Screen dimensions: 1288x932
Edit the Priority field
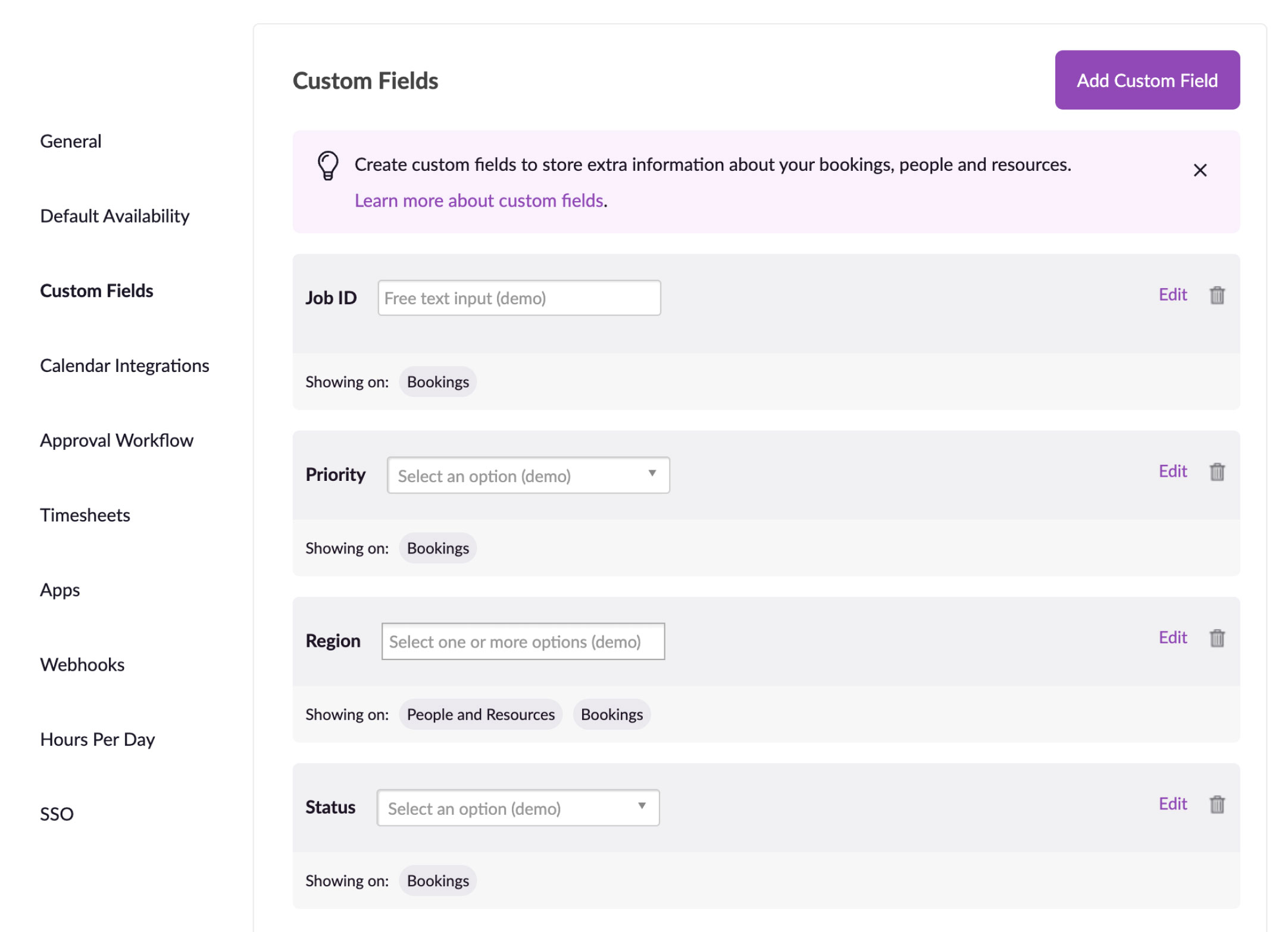[1173, 471]
